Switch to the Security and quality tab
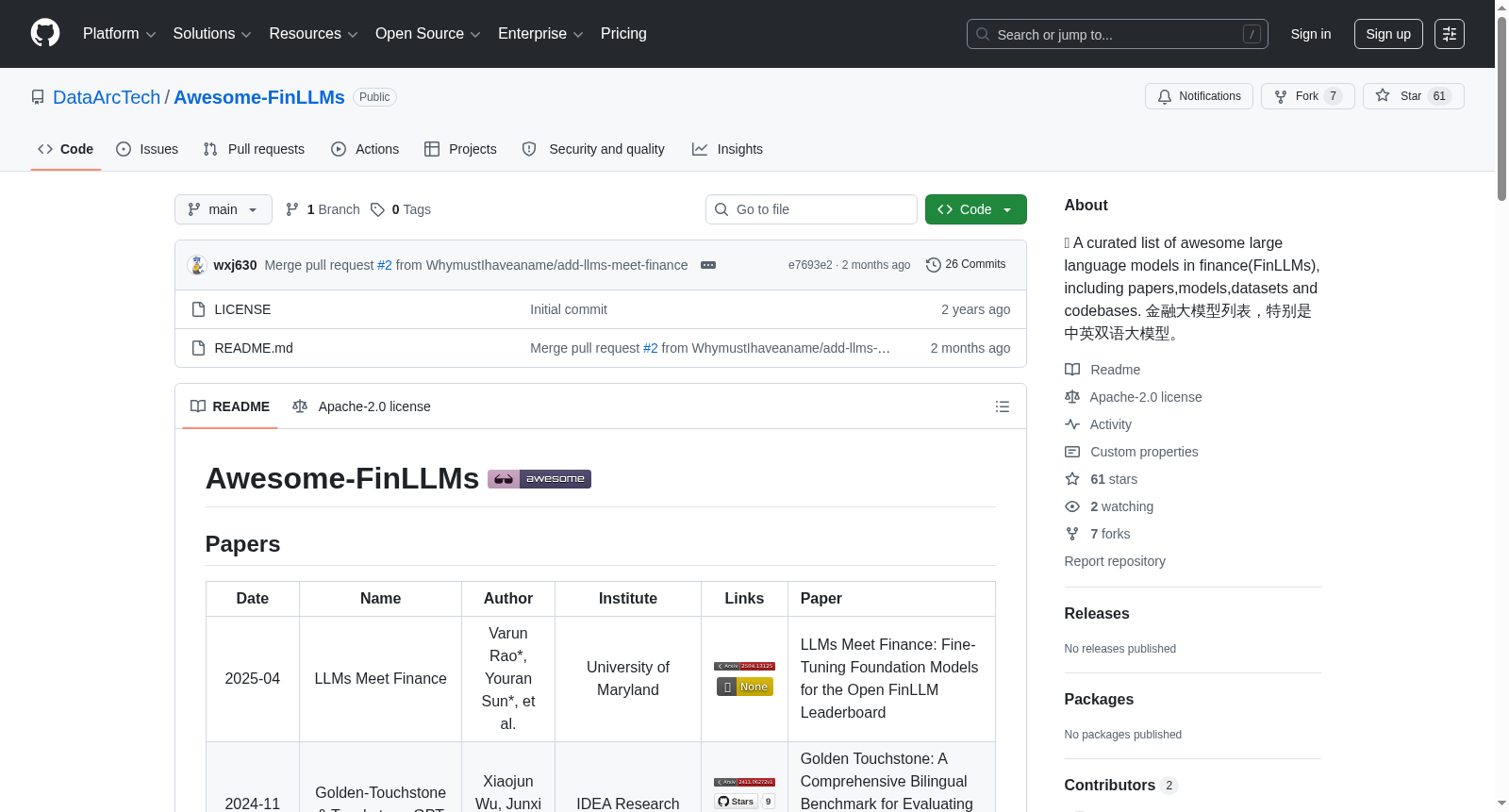Viewport: 1509px width, 812px height. pos(593,149)
